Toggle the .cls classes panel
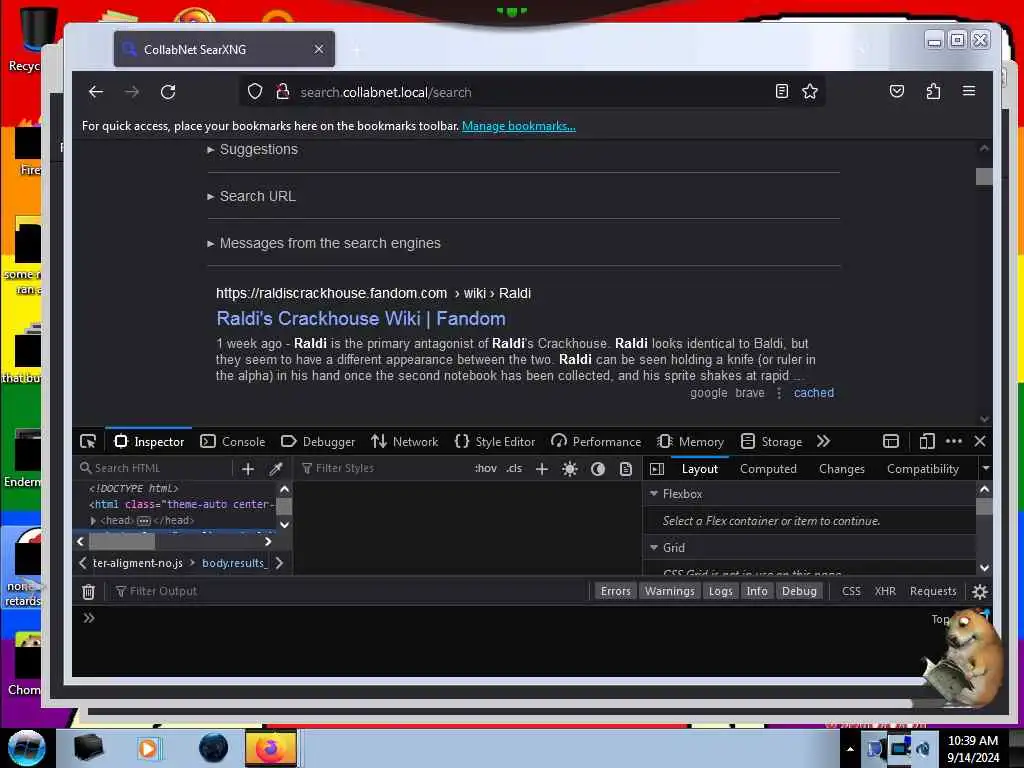 tap(514, 468)
